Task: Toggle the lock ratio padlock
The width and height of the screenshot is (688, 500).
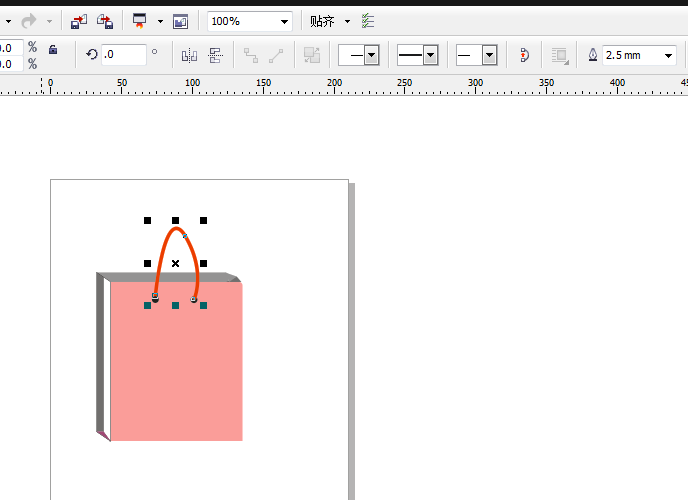Action: pos(53,49)
